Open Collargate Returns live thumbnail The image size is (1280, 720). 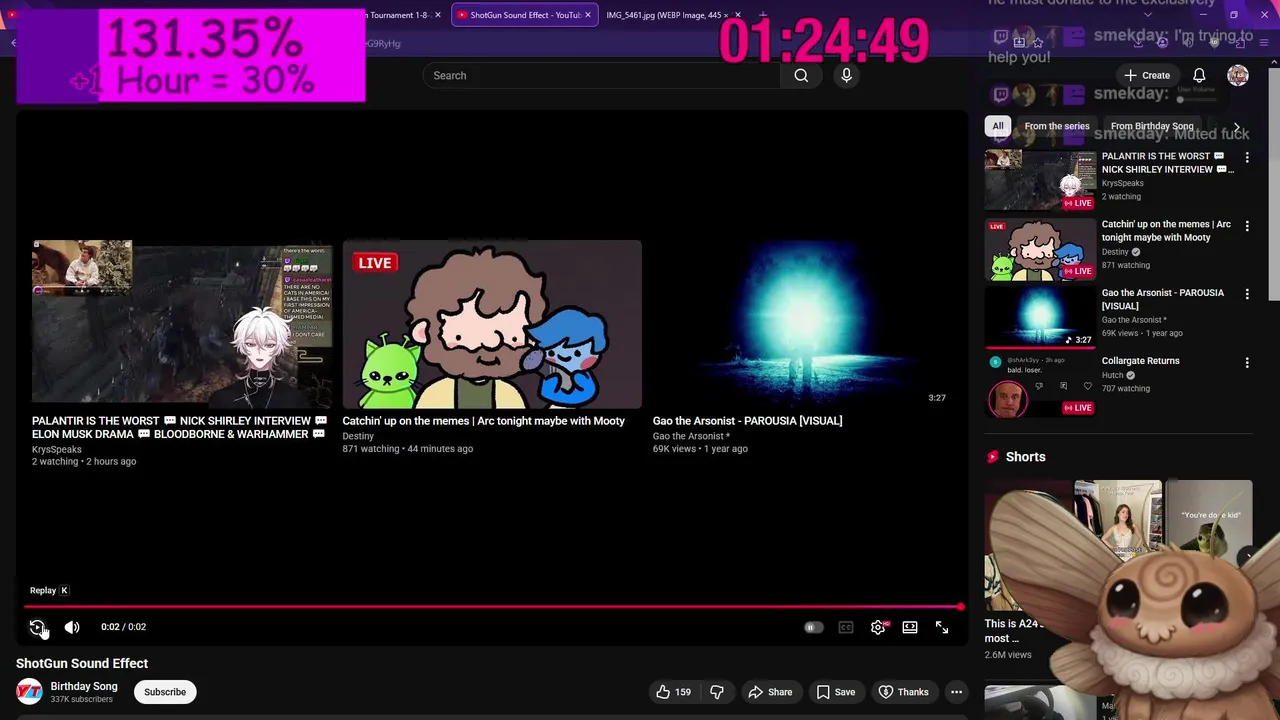coord(1040,385)
